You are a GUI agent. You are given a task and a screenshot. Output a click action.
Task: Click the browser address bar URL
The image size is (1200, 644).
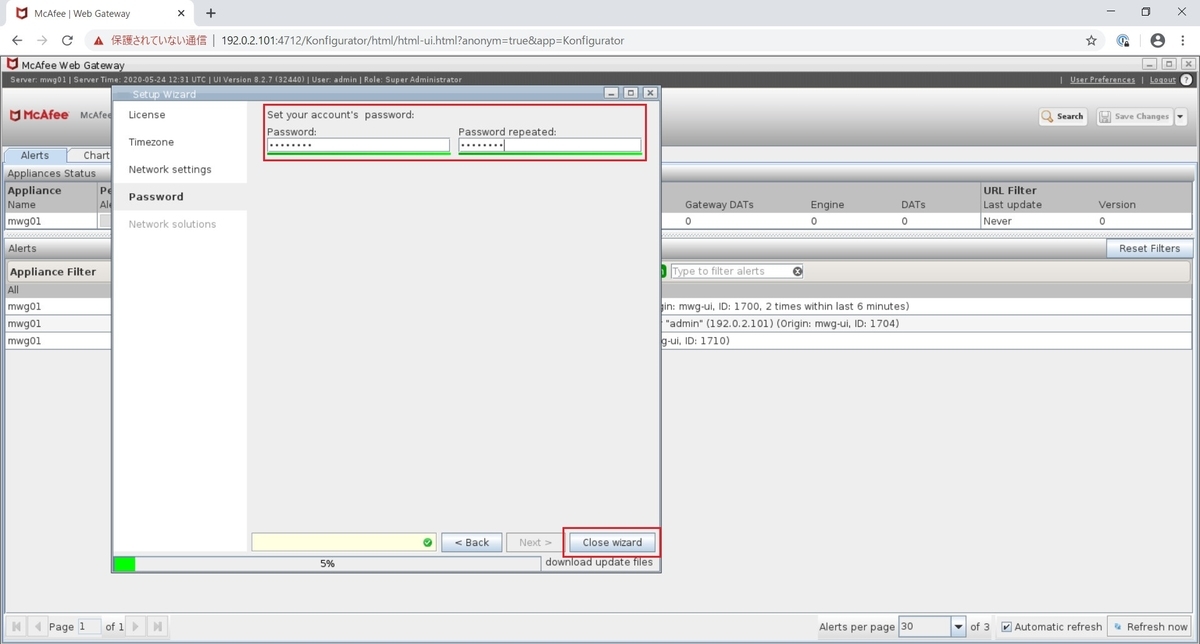tap(422, 41)
